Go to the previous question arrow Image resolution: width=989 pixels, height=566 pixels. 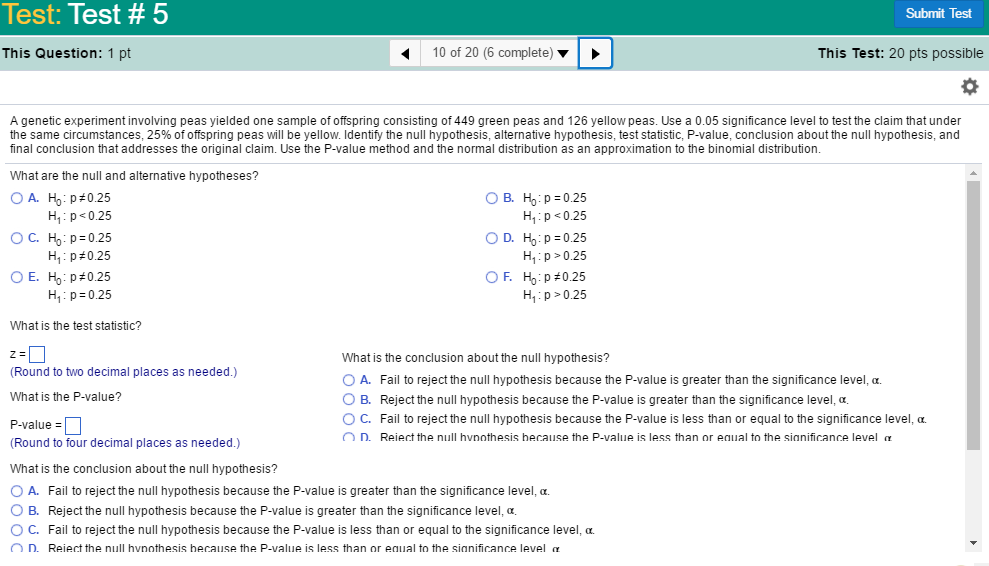click(x=405, y=53)
